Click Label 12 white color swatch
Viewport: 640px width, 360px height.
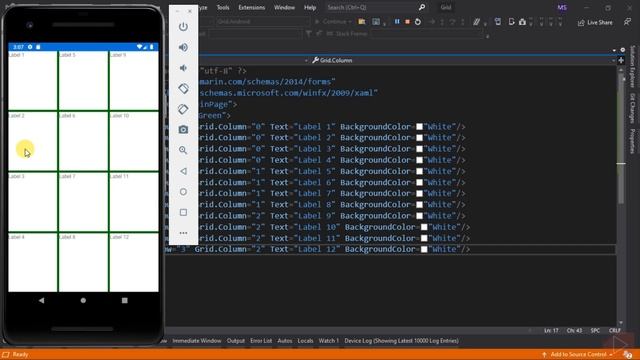pos(424,249)
